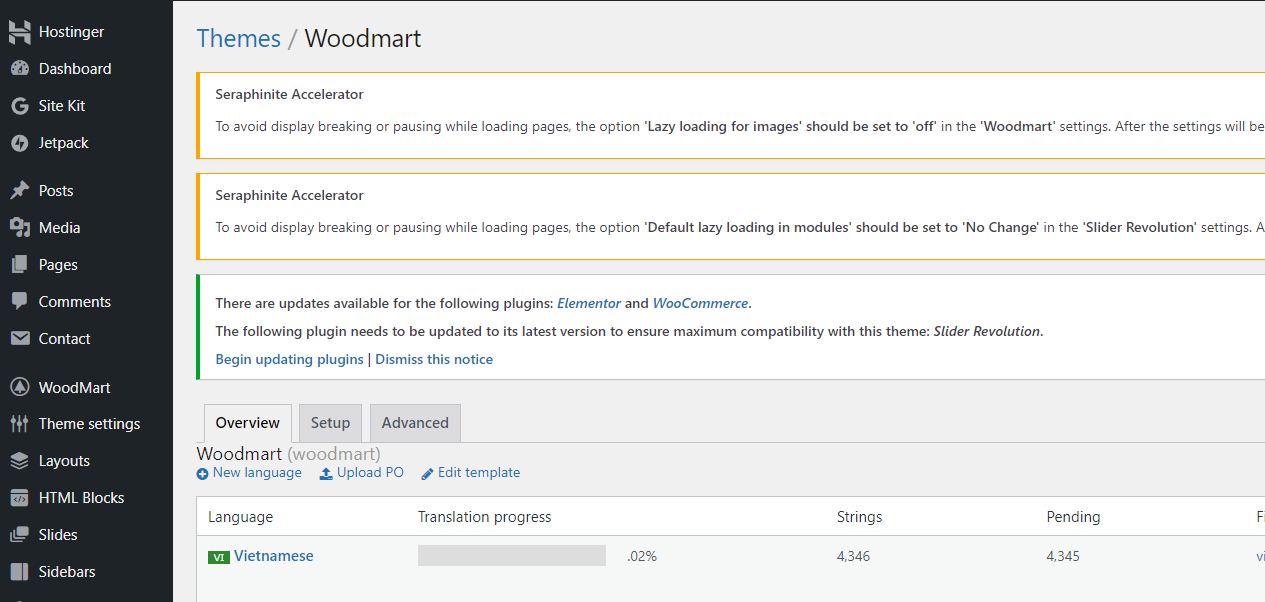This screenshot has height=602, width=1265.
Task: Open the Sidebars menu item
Action: 86,572
